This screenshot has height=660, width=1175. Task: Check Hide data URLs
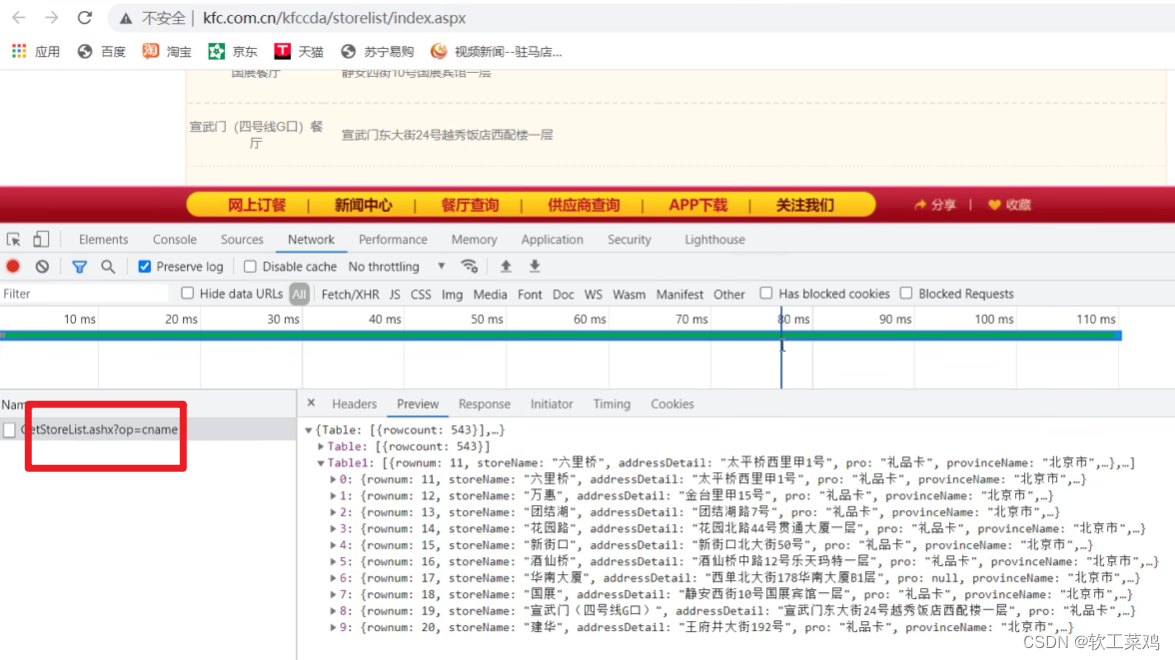187,293
